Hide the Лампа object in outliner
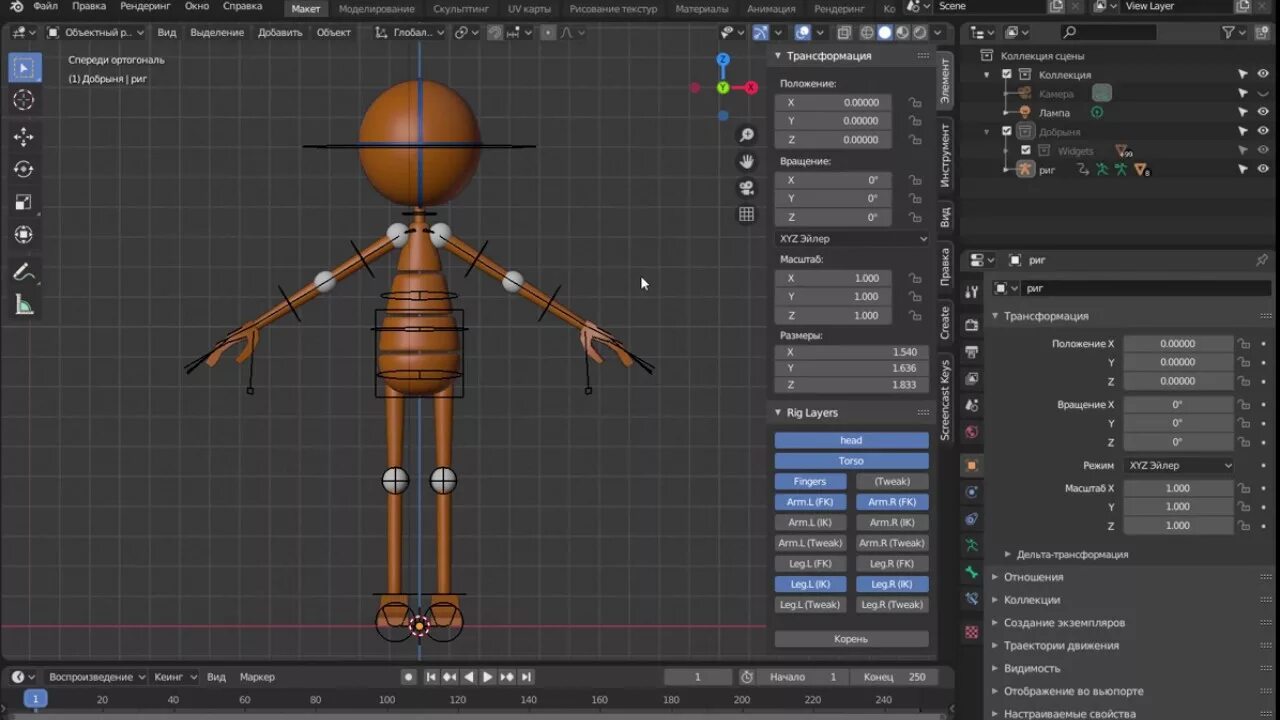1280x720 pixels. pyautogui.click(x=1263, y=112)
